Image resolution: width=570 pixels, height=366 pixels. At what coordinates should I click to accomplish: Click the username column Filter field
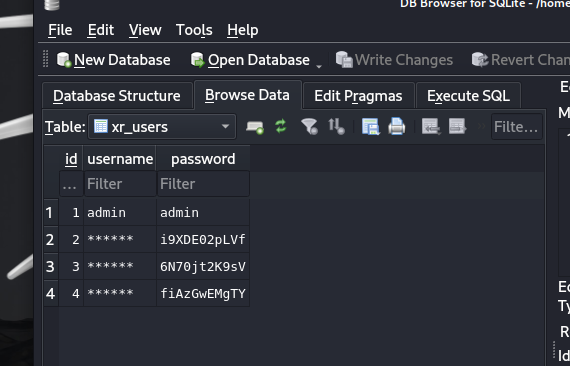coord(120,184)
